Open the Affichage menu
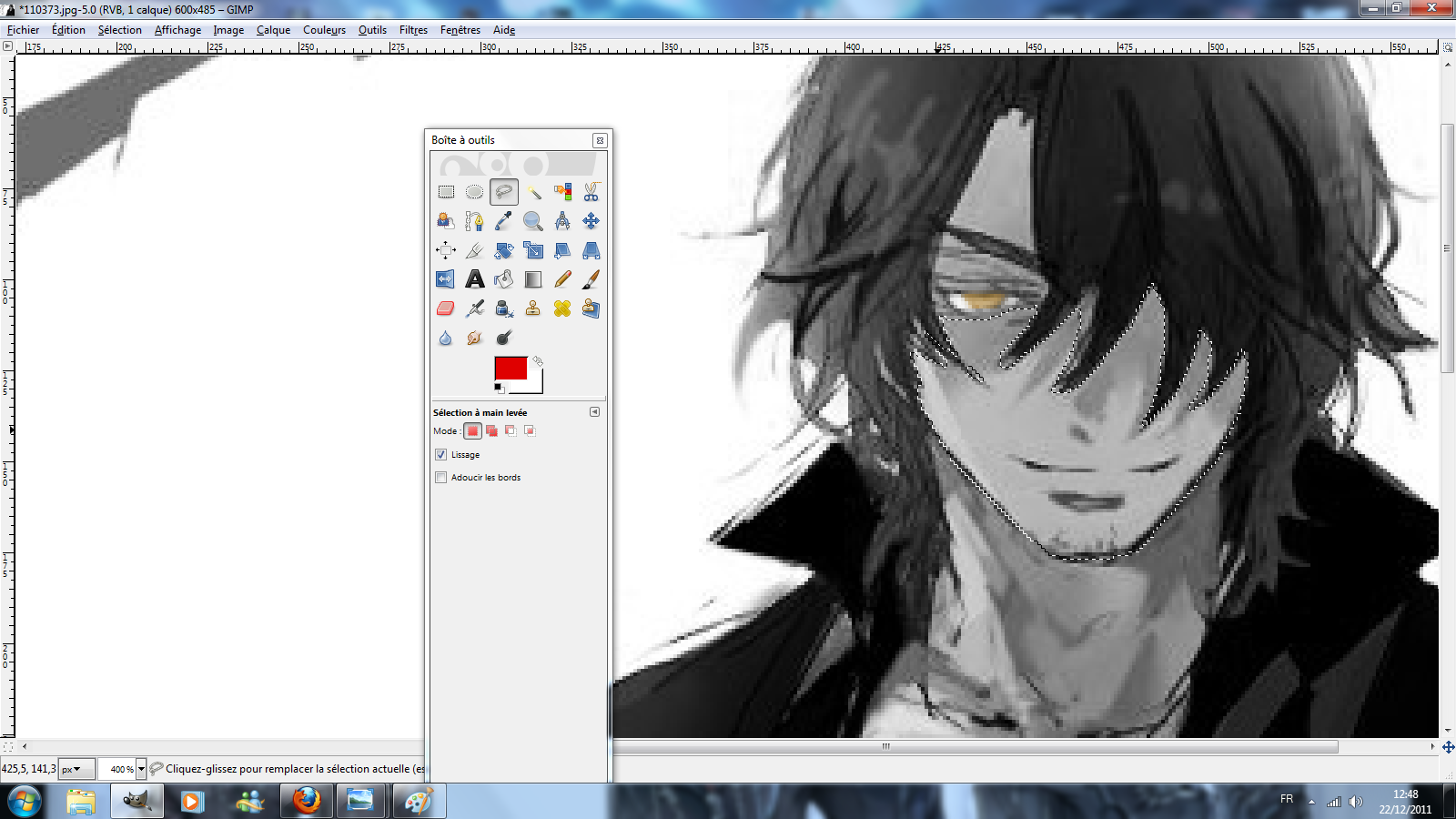 177,30
